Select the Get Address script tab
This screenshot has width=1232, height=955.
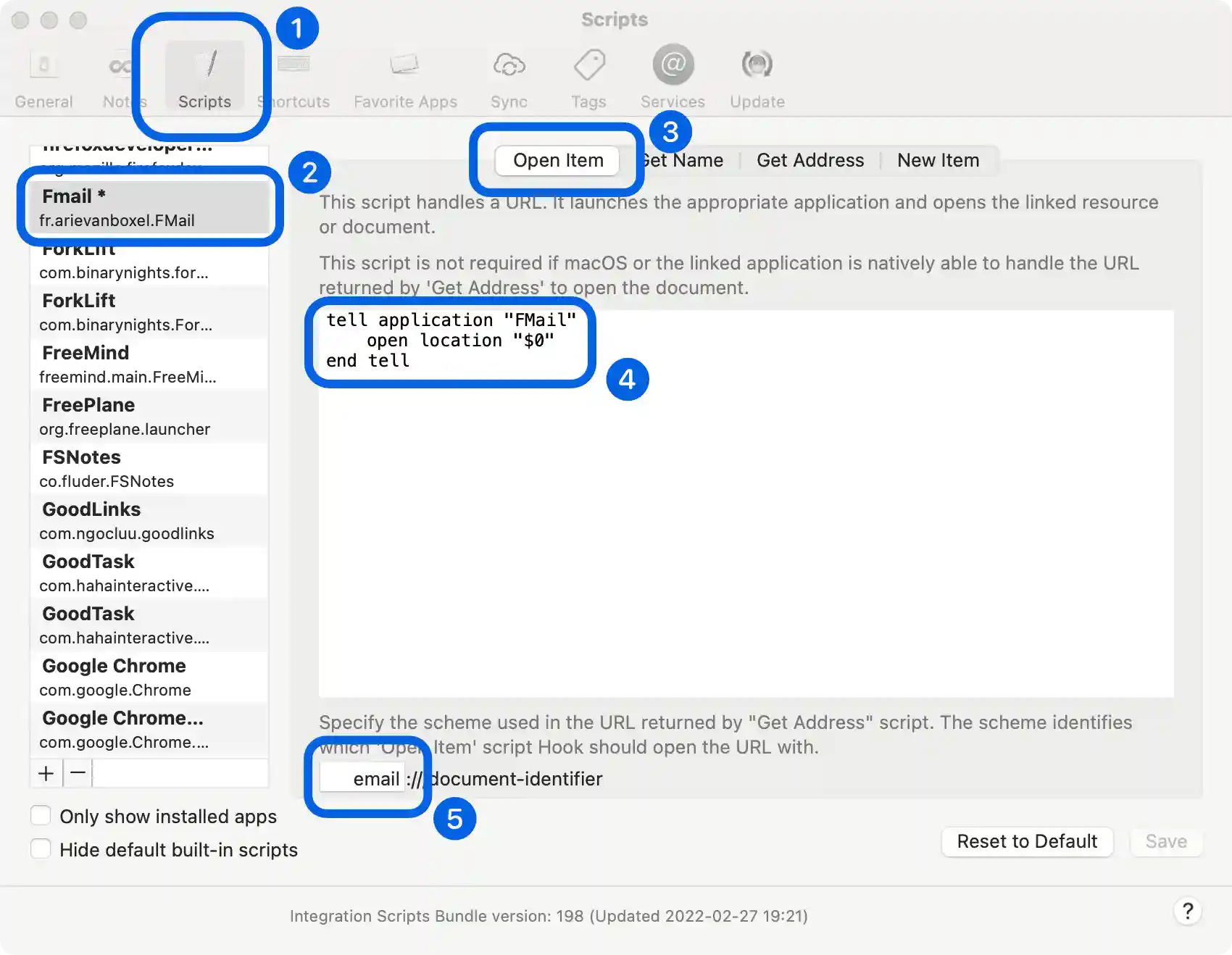810,160
